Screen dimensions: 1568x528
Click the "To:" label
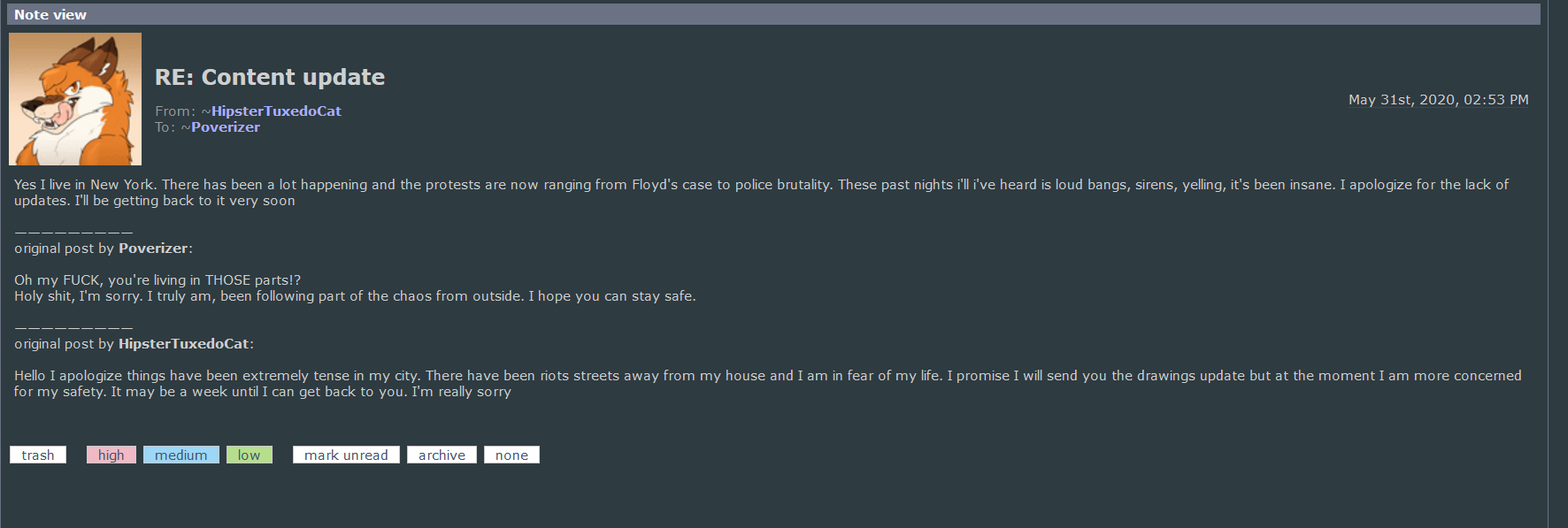pyautogui.click(x=165, y=127)
